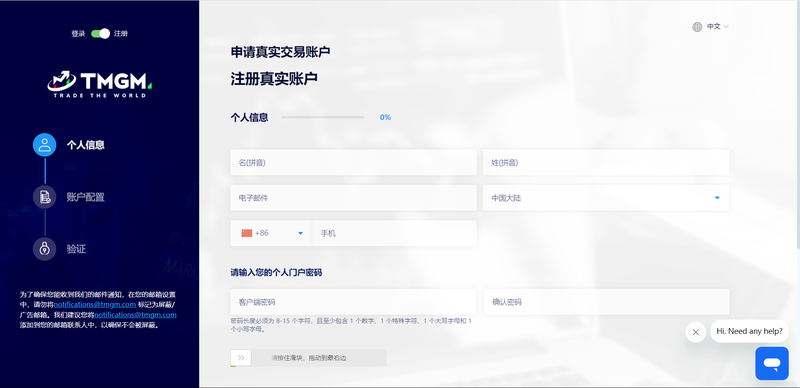800x388 pixels.
Task: Click the 请输入您的个人门户密码 label
Action: point(276,273)
